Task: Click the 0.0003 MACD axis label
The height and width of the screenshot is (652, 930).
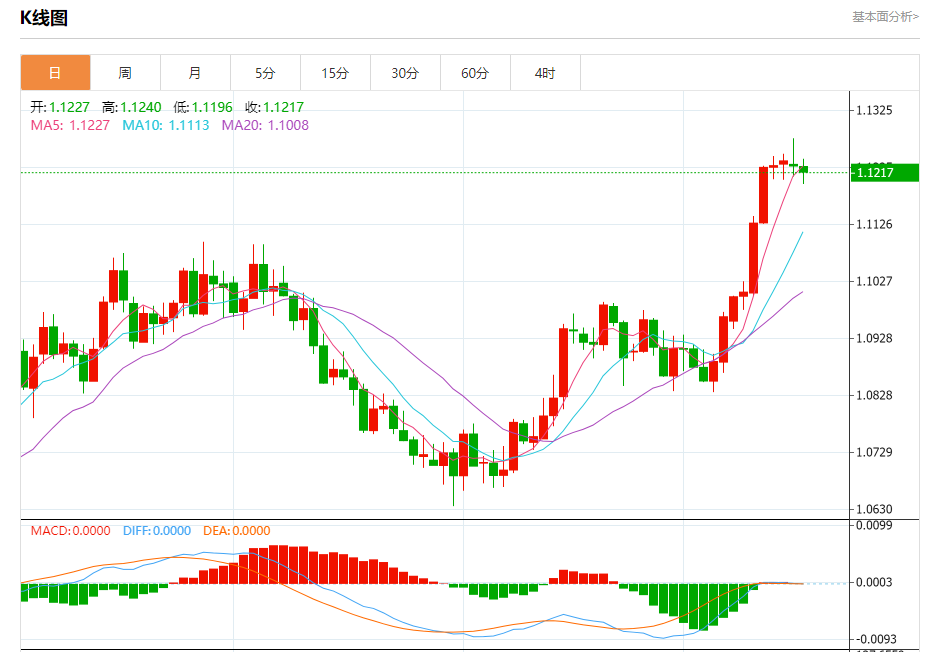Action: 874,582
